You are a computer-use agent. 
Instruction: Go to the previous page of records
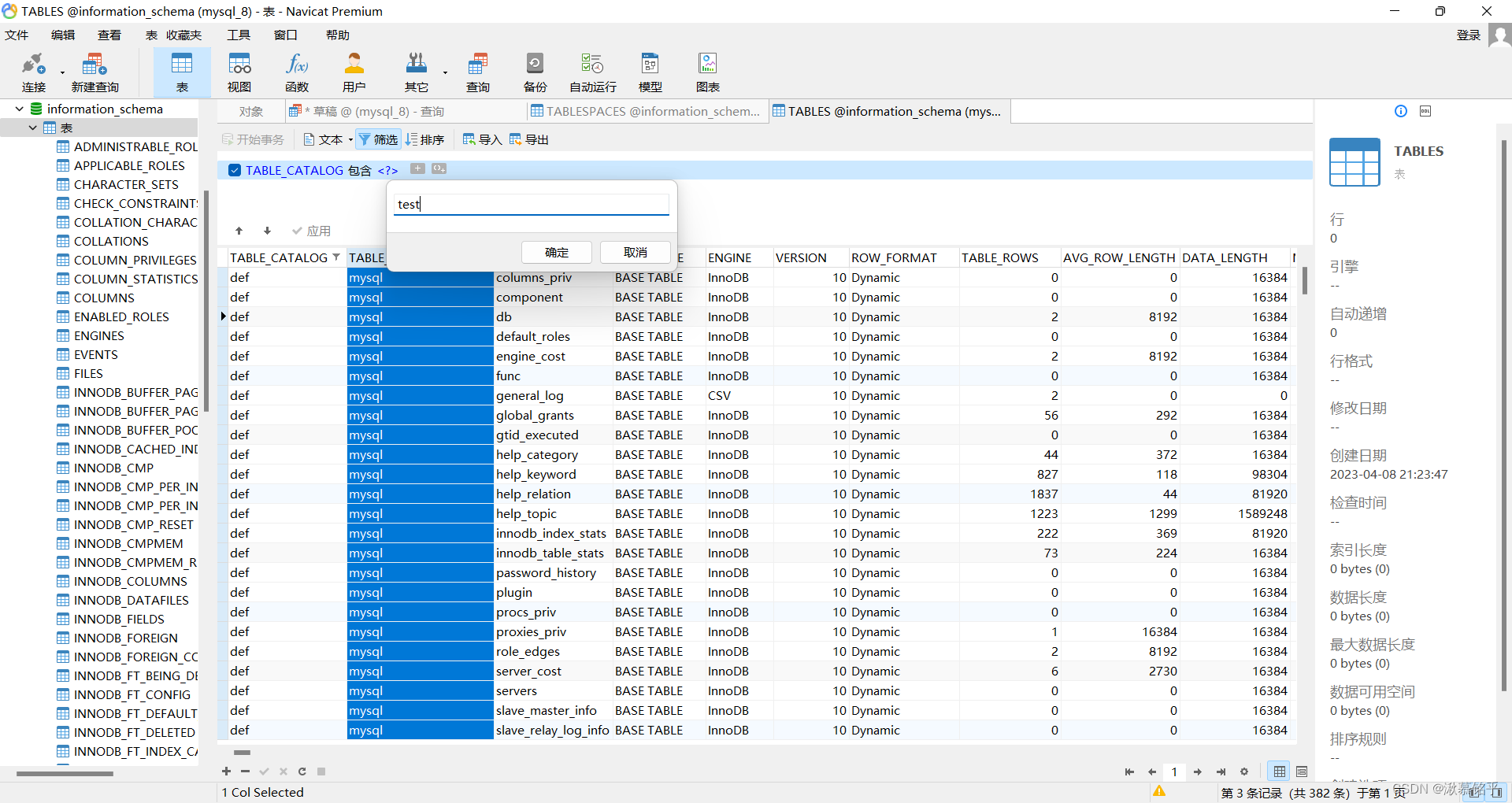(x=1152, y=772)
